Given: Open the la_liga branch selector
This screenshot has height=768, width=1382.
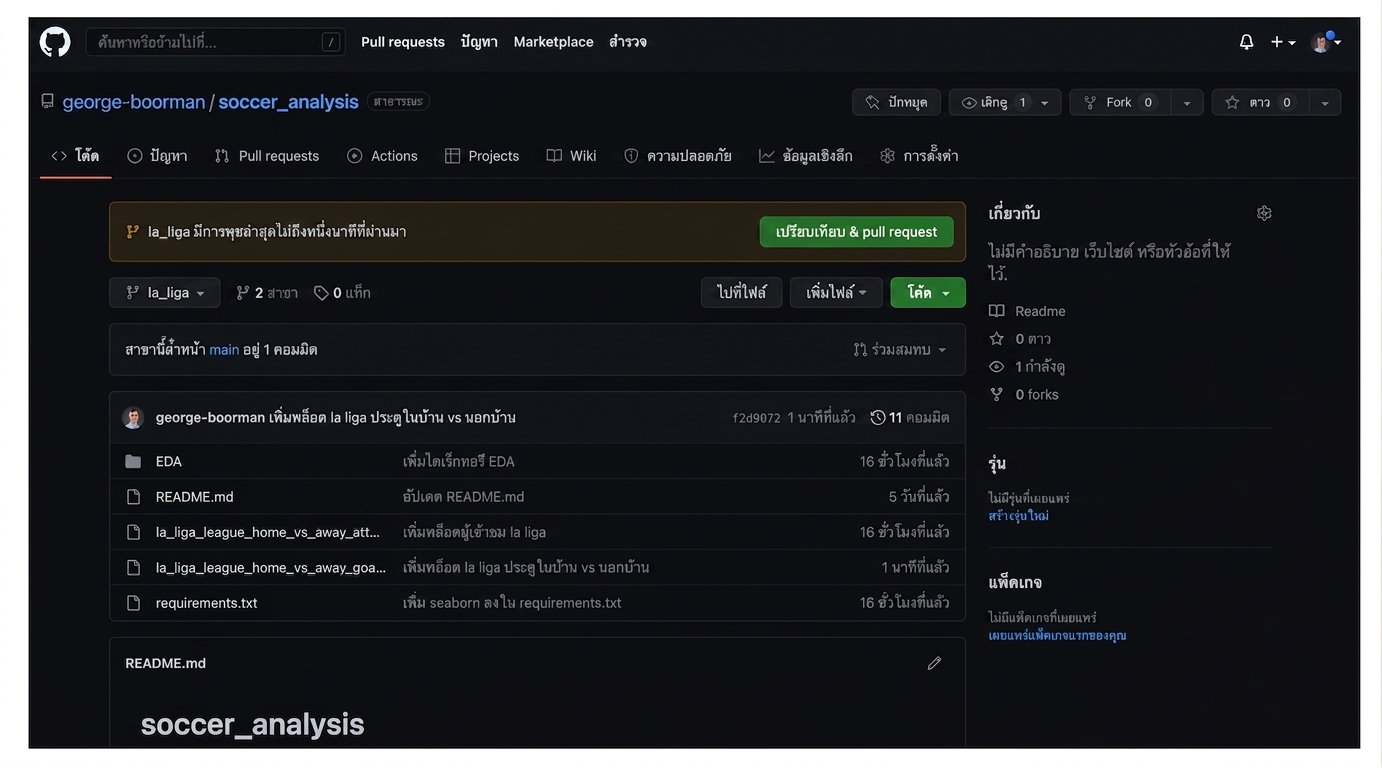Looking at the screenshot, I should pyautogui.click(x=165, y=293).
